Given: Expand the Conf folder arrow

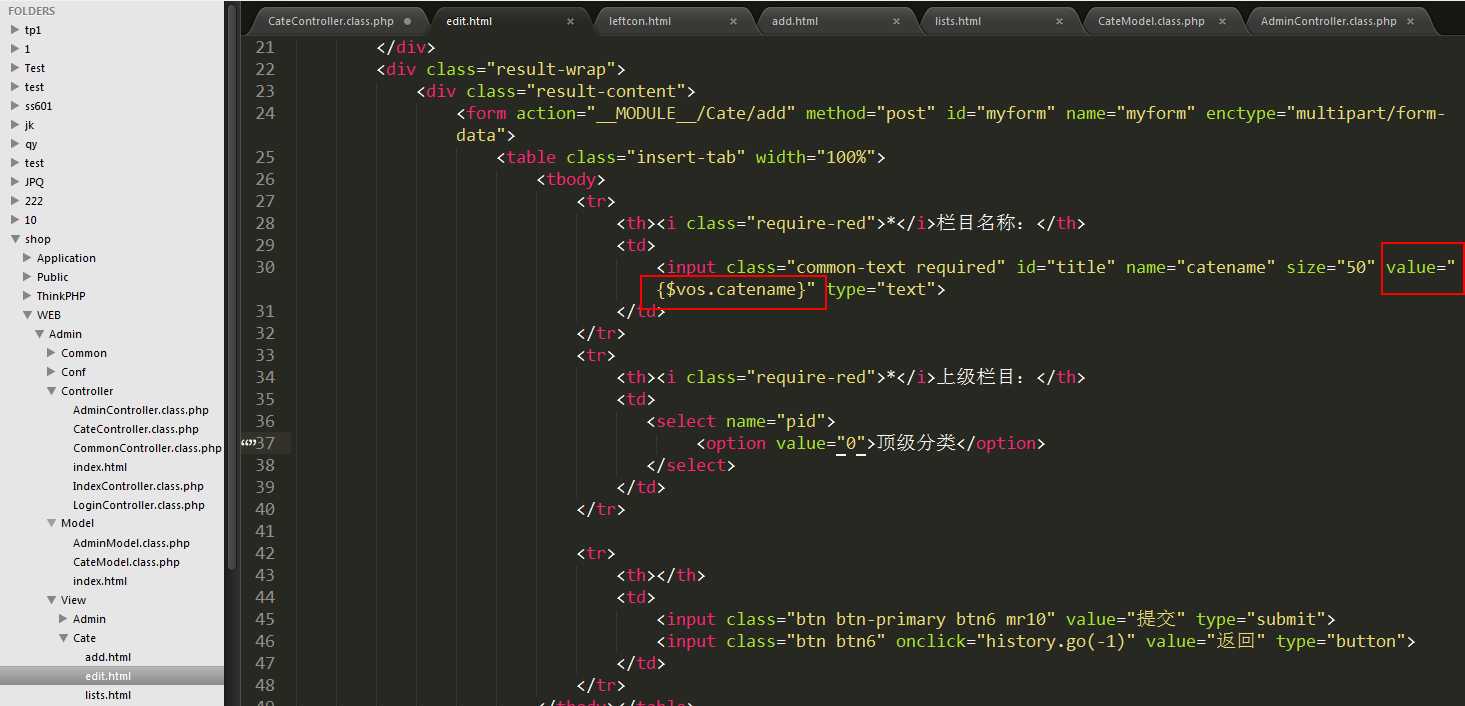Looking at the screenshot, I should coord(51,372).
